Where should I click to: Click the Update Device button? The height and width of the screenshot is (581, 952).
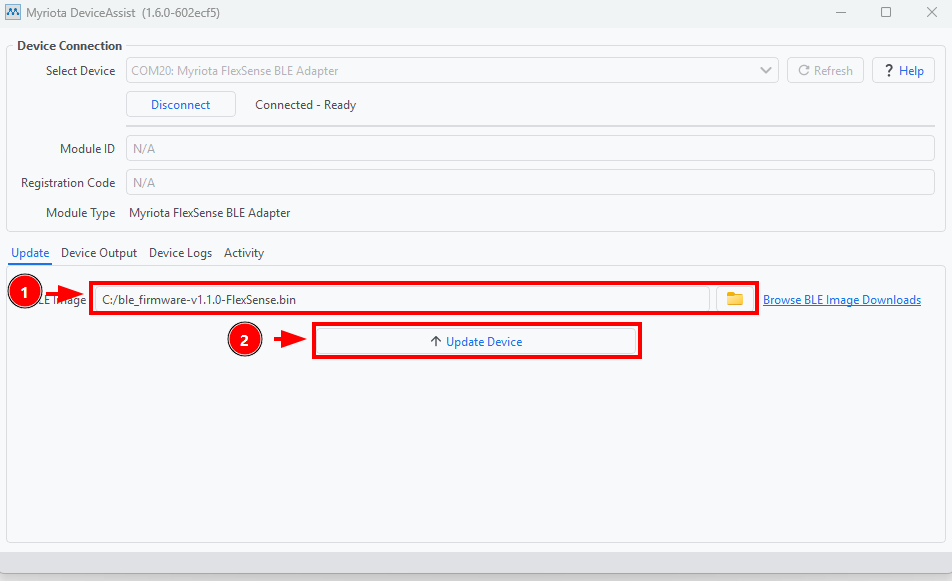476,341
